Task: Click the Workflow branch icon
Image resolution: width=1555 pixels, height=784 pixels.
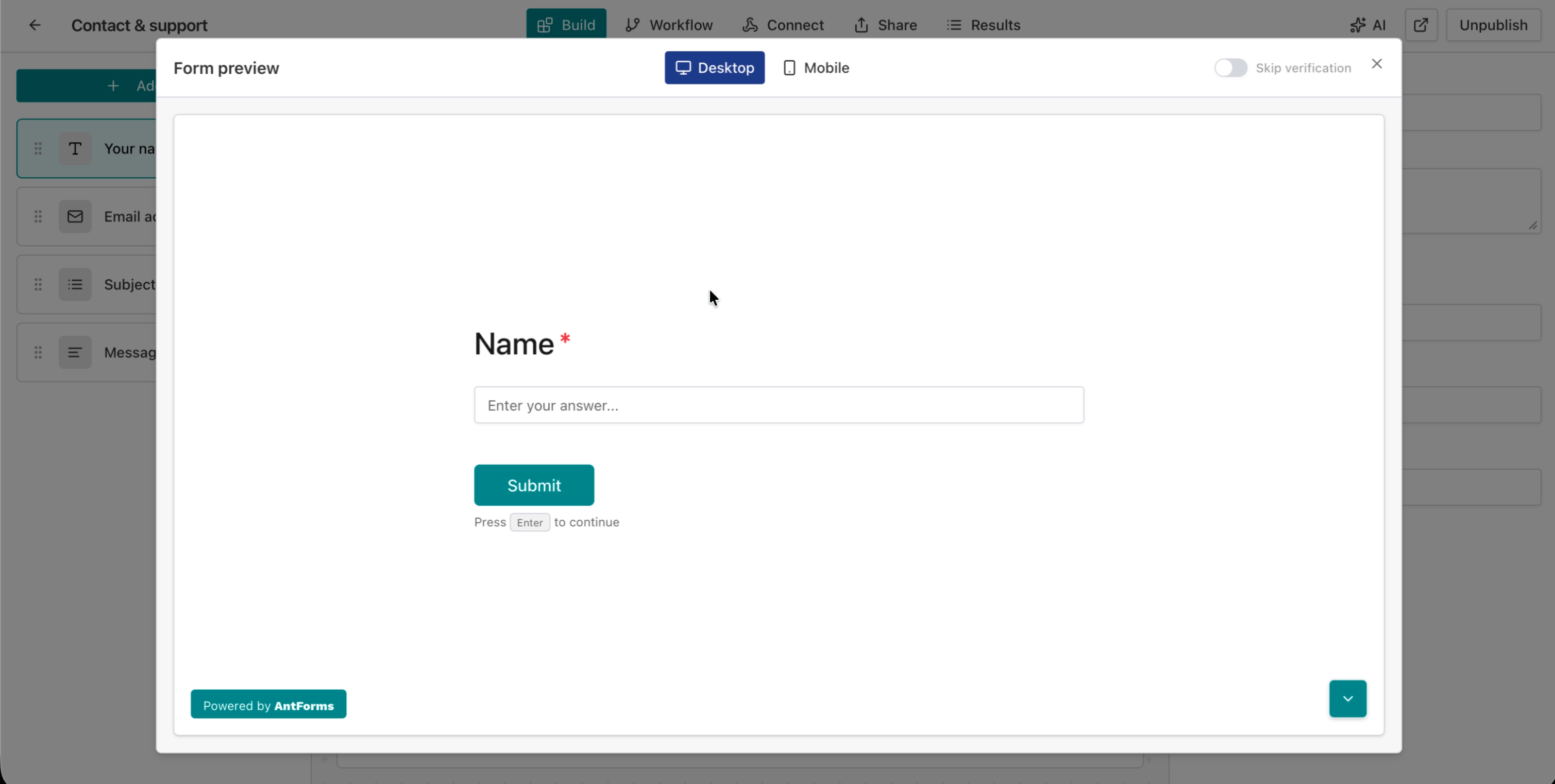Action: [633, 25]
